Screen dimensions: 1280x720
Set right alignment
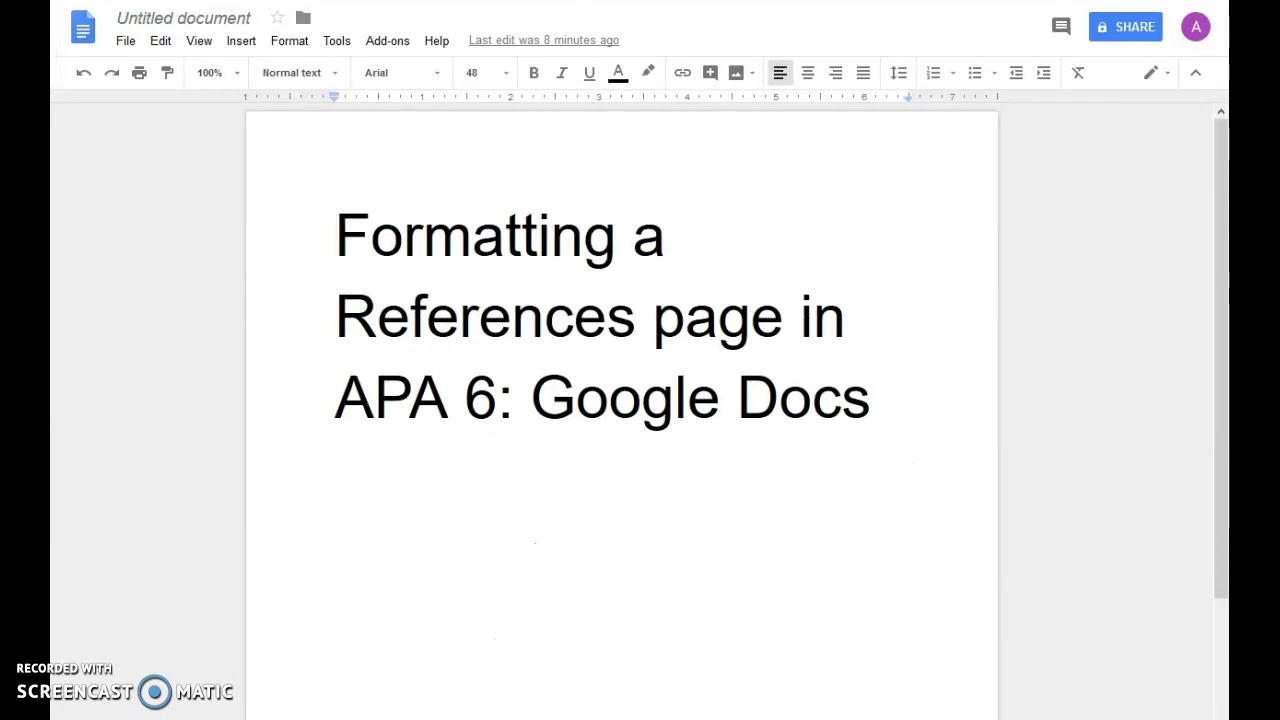point(835,73)
